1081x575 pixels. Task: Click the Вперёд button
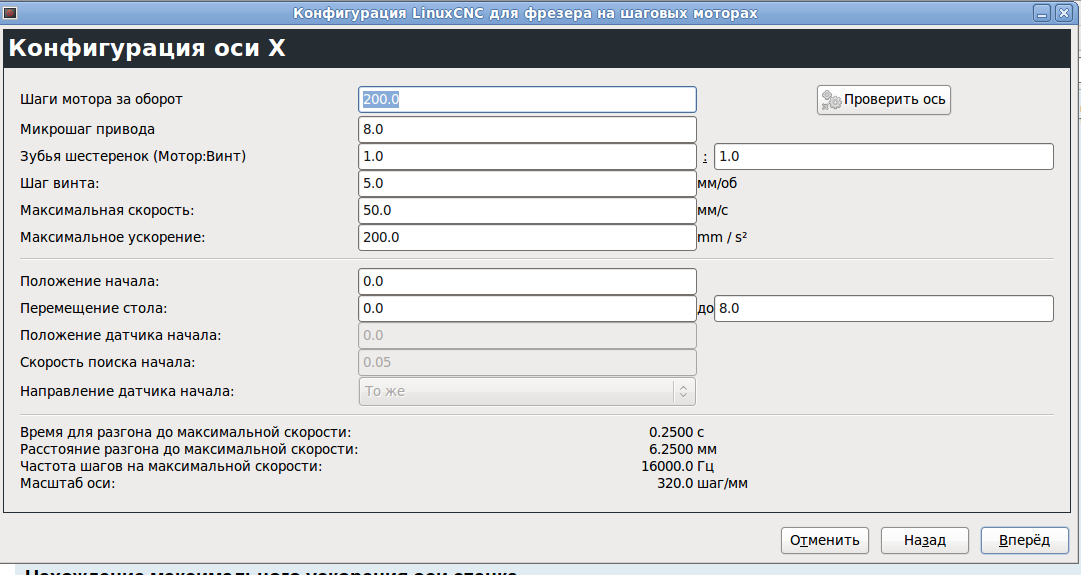tap(1024, 541)
